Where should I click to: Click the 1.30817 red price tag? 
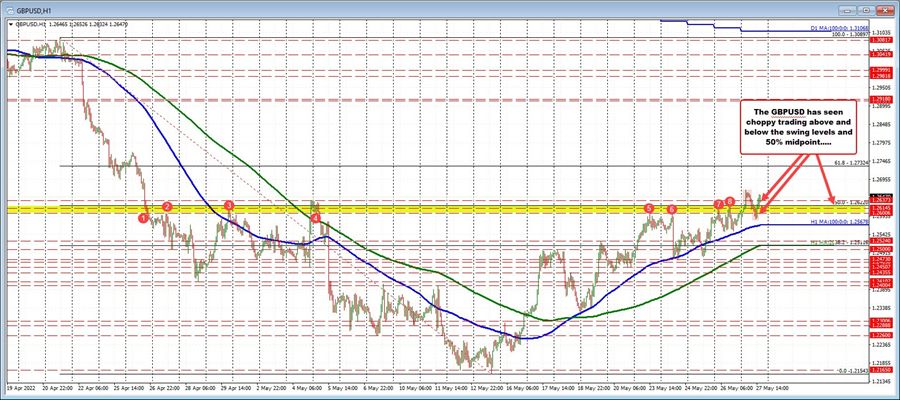click(881, 40)
